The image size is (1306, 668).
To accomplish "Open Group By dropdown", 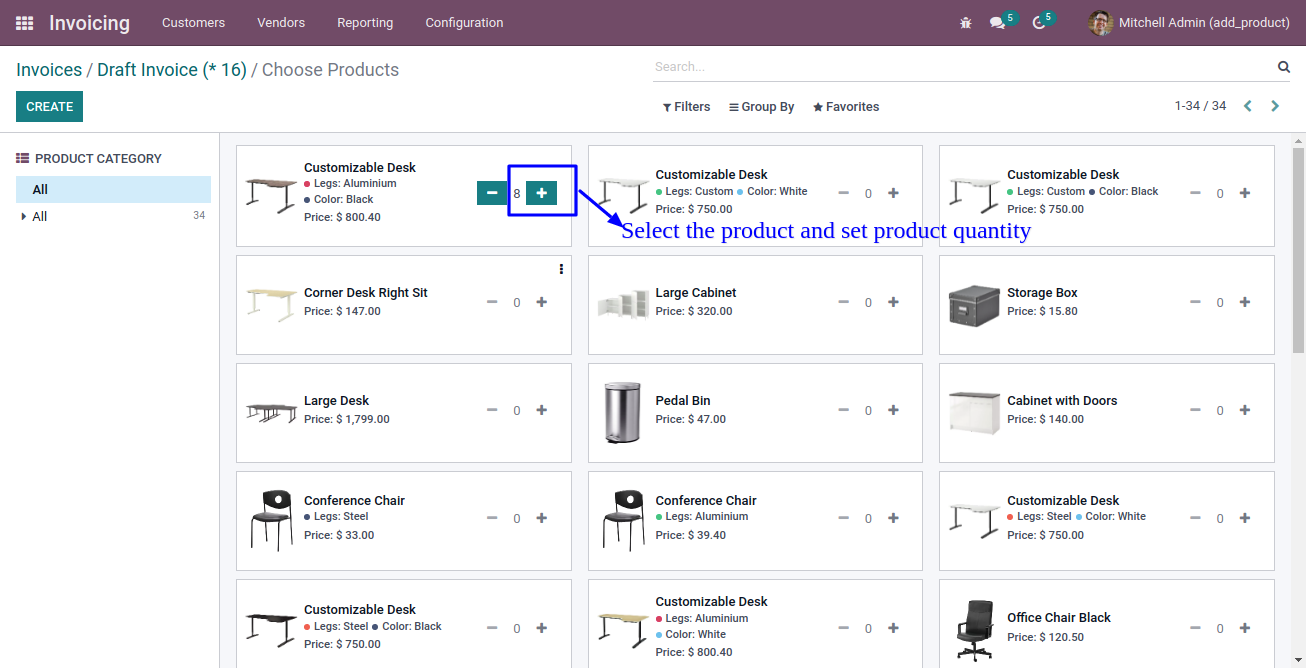I will (x=762, y=107).
